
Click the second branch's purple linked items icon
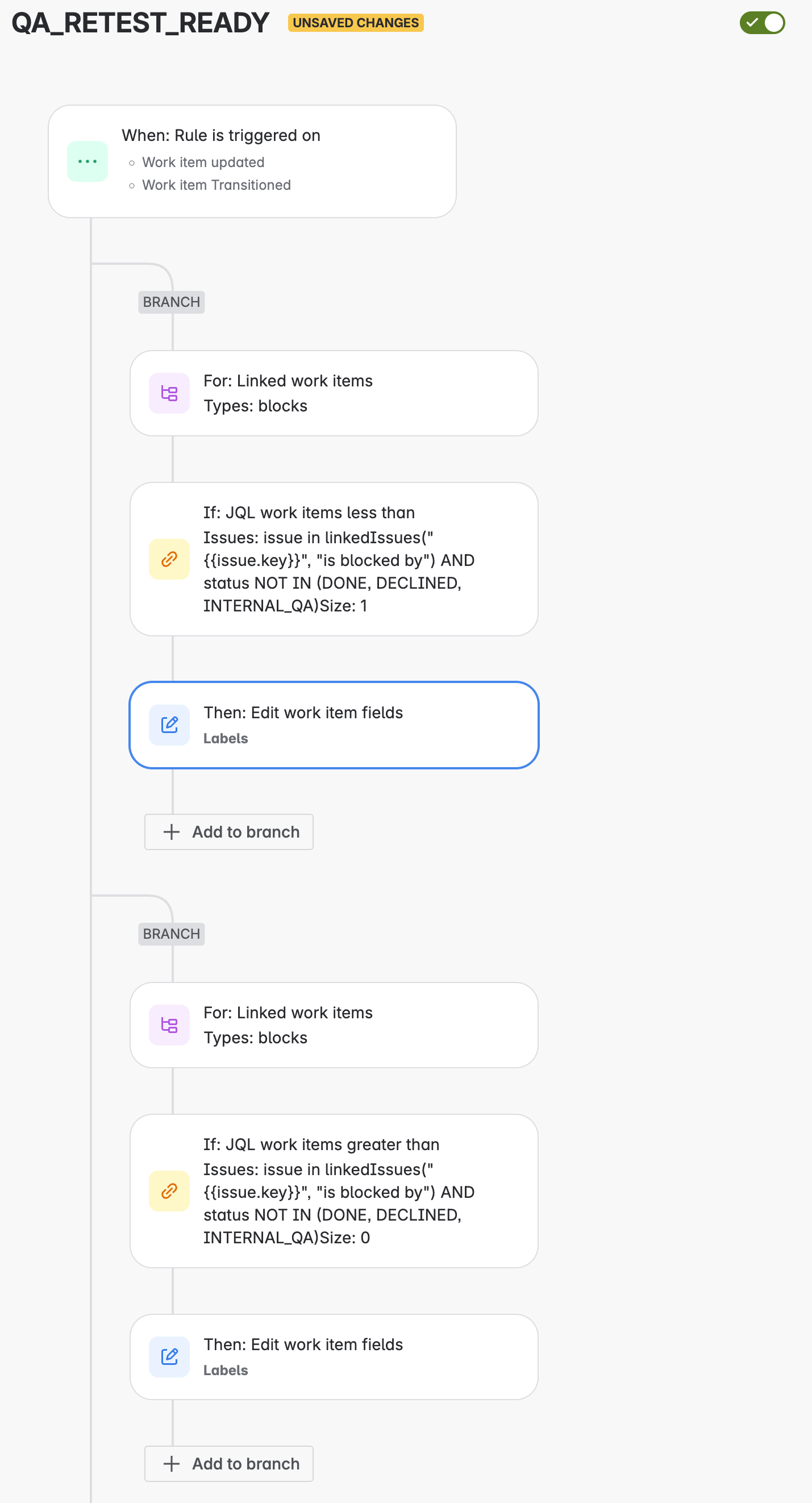click(169, 1025)
